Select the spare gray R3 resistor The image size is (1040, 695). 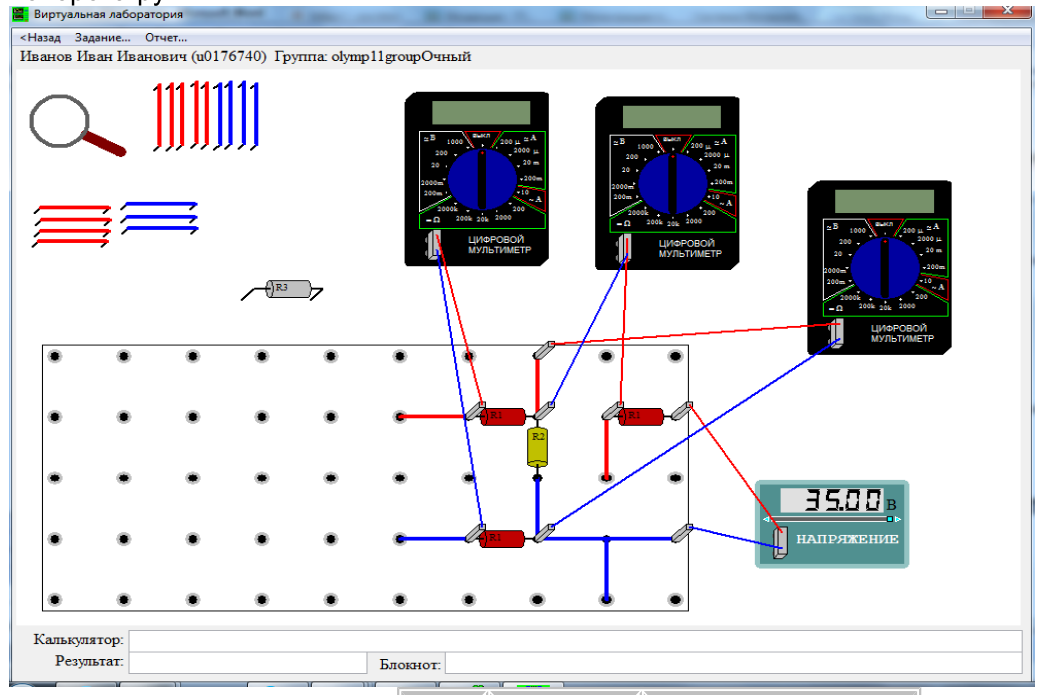pyautogui.click(x=288, y=288)
